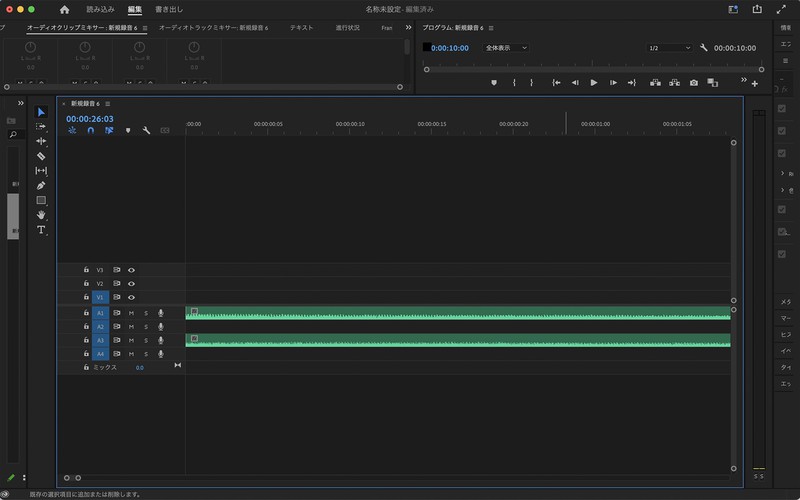Click the ミックス track volume value 0.0
Image resolution: width=800 pixels, height=500 pixels.
click(139, 367)
